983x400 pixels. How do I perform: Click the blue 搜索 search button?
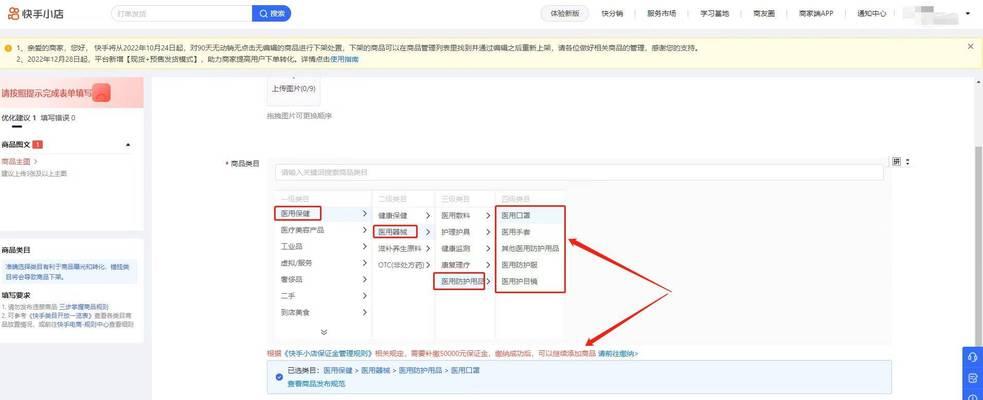coord(271,13)
